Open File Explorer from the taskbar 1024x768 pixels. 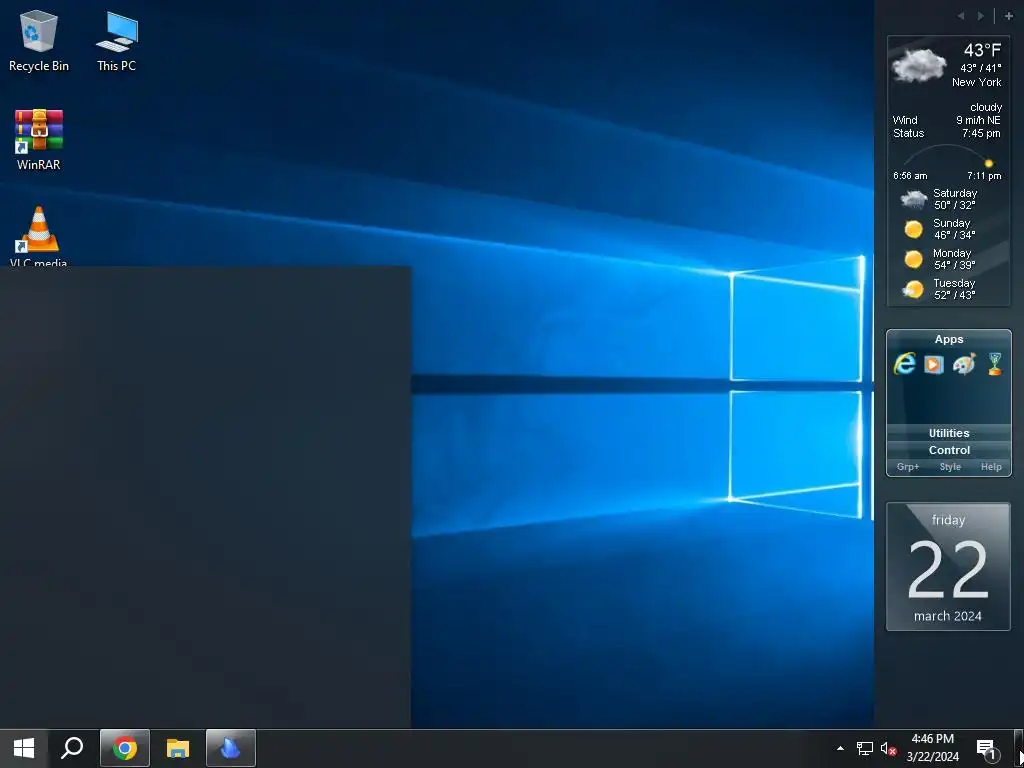178,748
